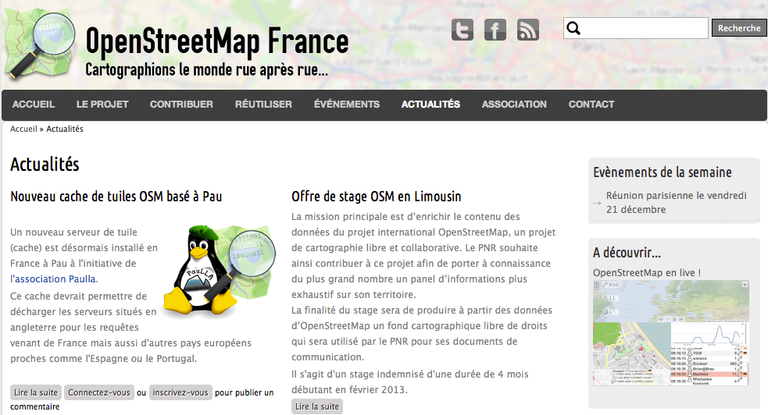Open the RSS feed icon

tap(528, 30)
